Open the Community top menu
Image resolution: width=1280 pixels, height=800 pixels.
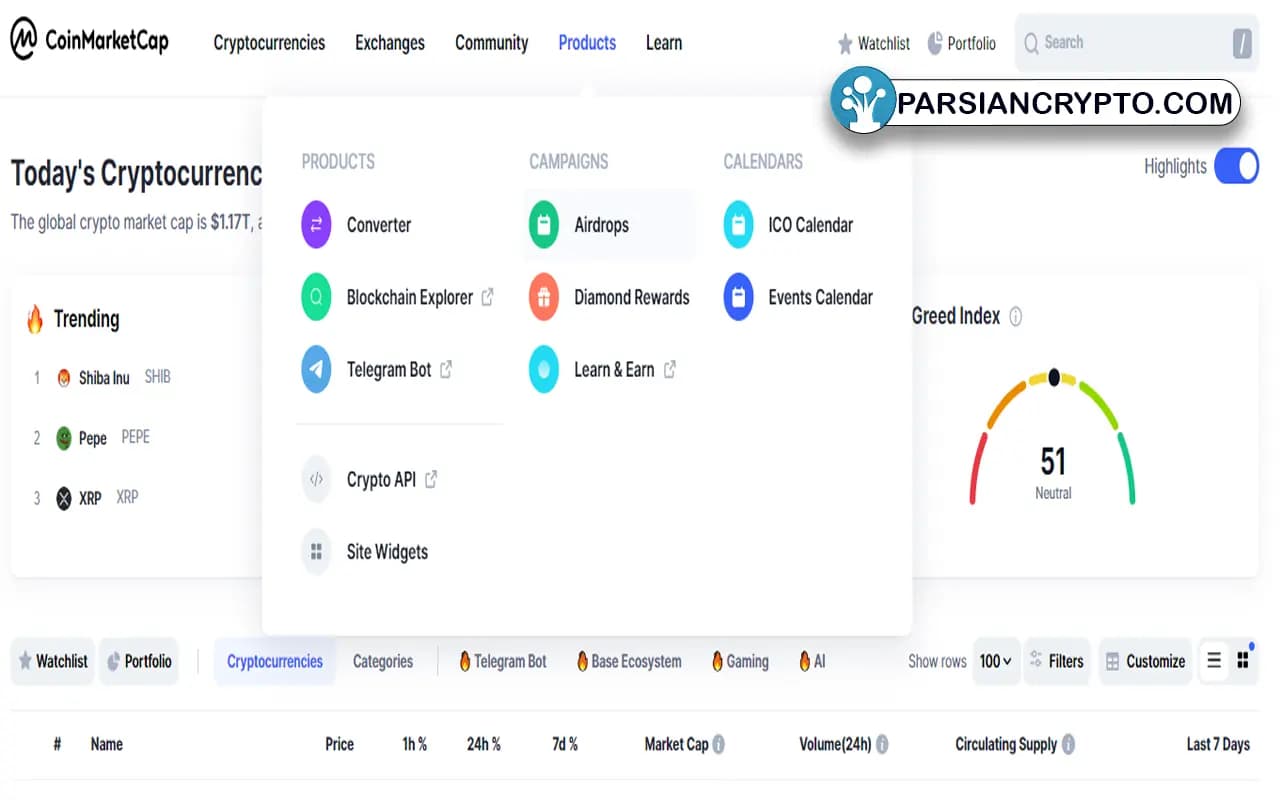492,42
